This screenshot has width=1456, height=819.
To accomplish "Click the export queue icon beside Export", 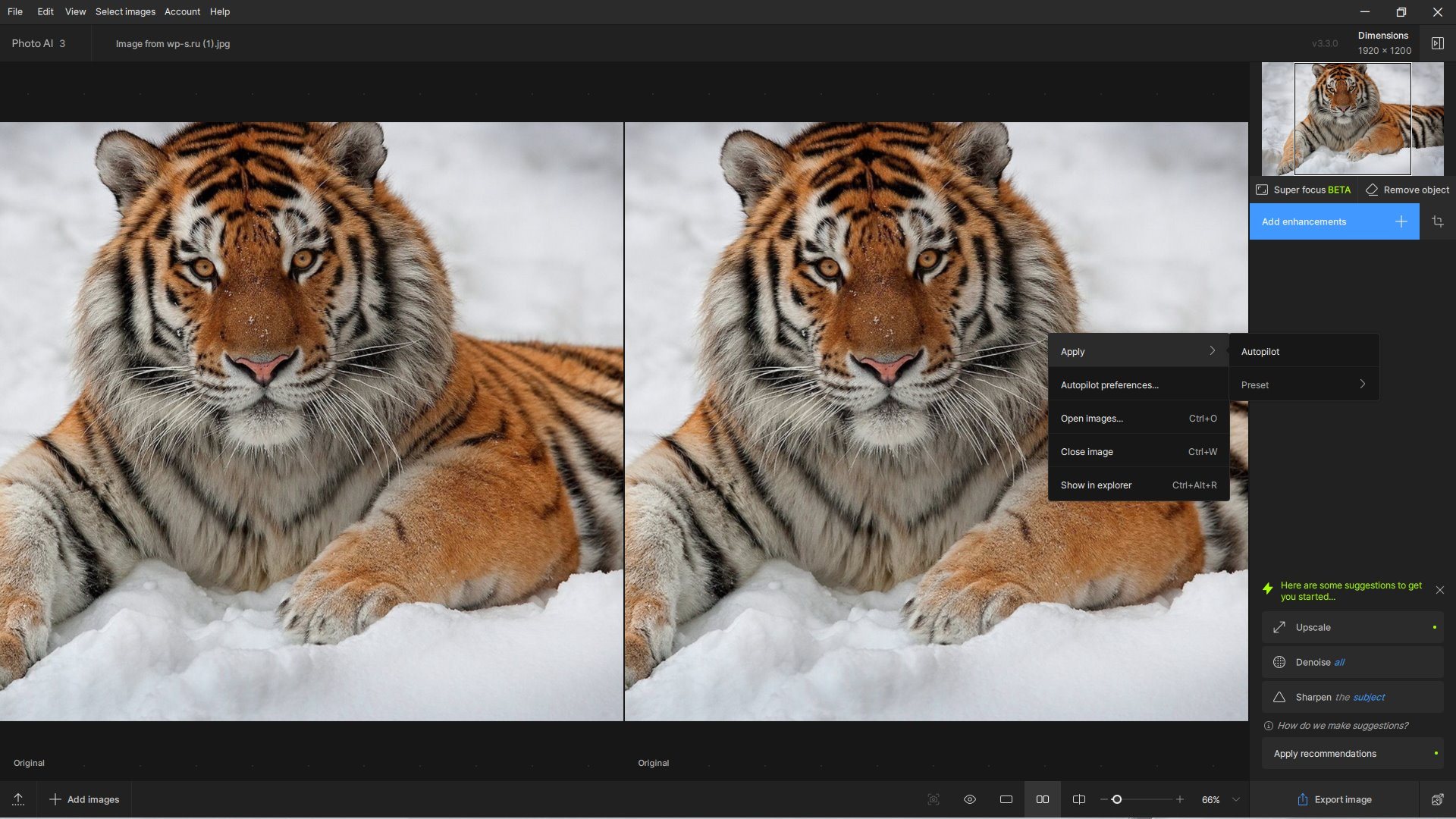I will [1437, 799].
